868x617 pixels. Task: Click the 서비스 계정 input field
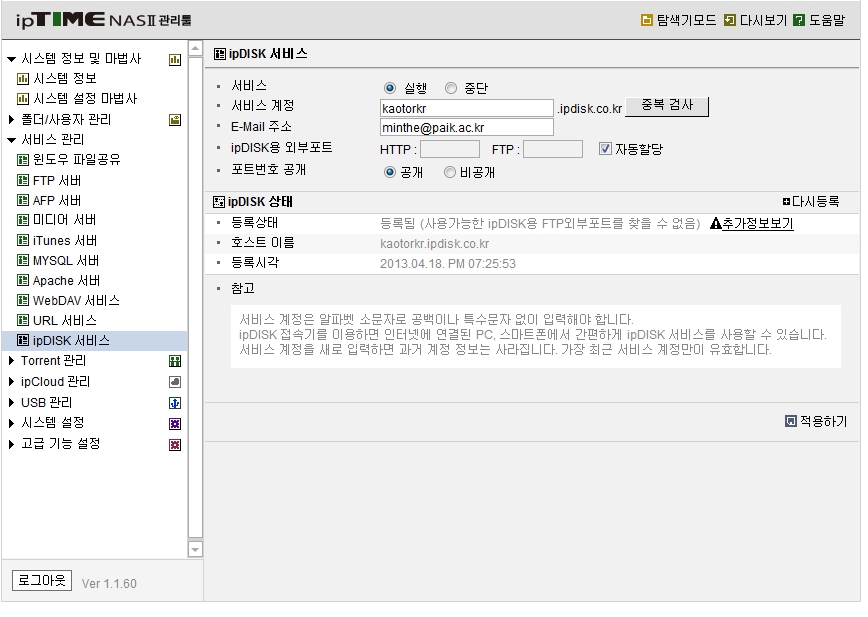coord(467,108)
